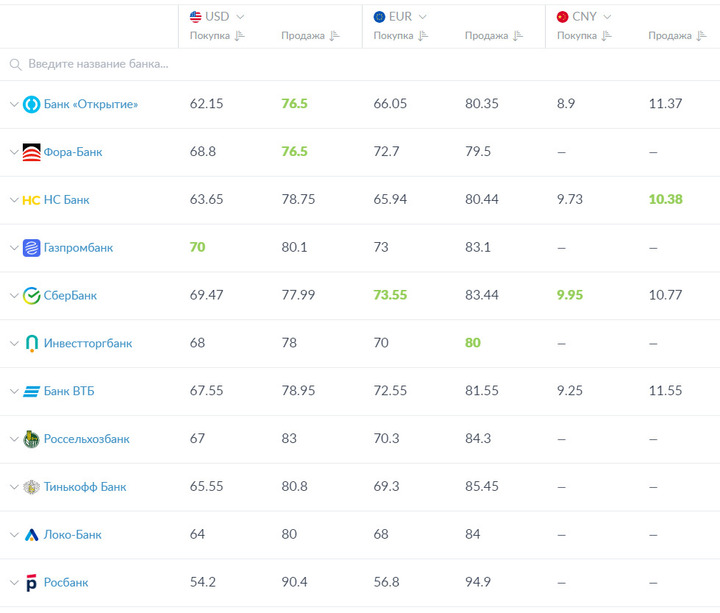This screenshot has height=613, width=720.
Task: Click the Россельхозбанк logo
Action: 32,439
